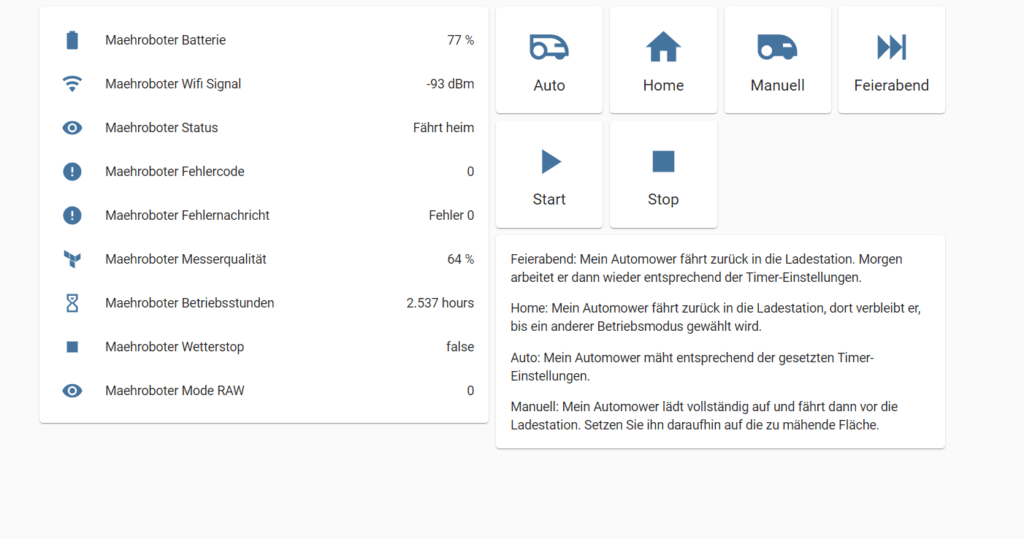Open the 2.537 hours Betriebsstunden value
Screen dimensions: 1024x539
point(440,303)
